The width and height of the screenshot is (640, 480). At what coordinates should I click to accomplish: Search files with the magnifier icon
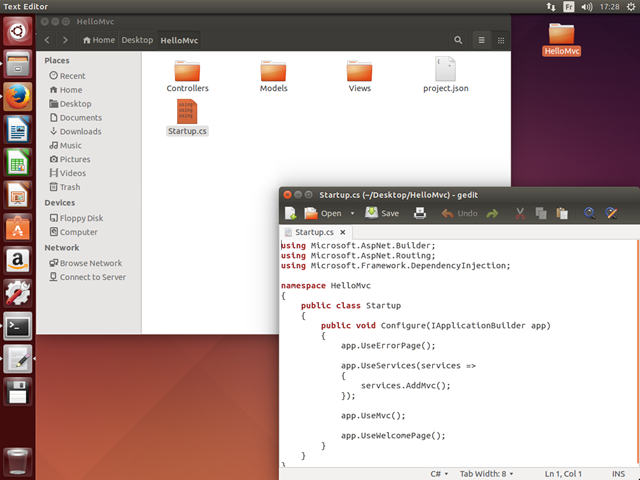[x=458, y=40]
